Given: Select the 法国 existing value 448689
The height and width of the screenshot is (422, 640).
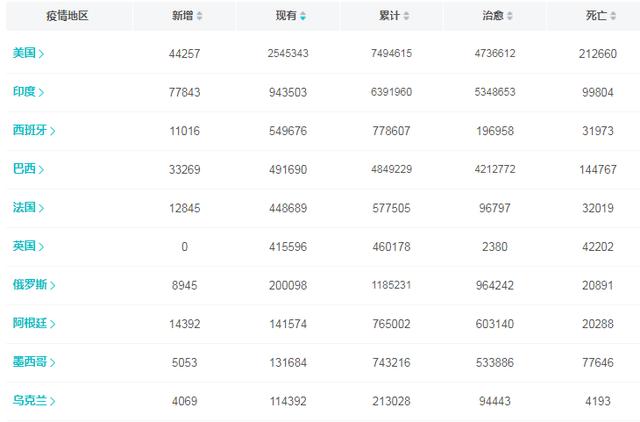Looking at the screenshot, I should point(288,208).
